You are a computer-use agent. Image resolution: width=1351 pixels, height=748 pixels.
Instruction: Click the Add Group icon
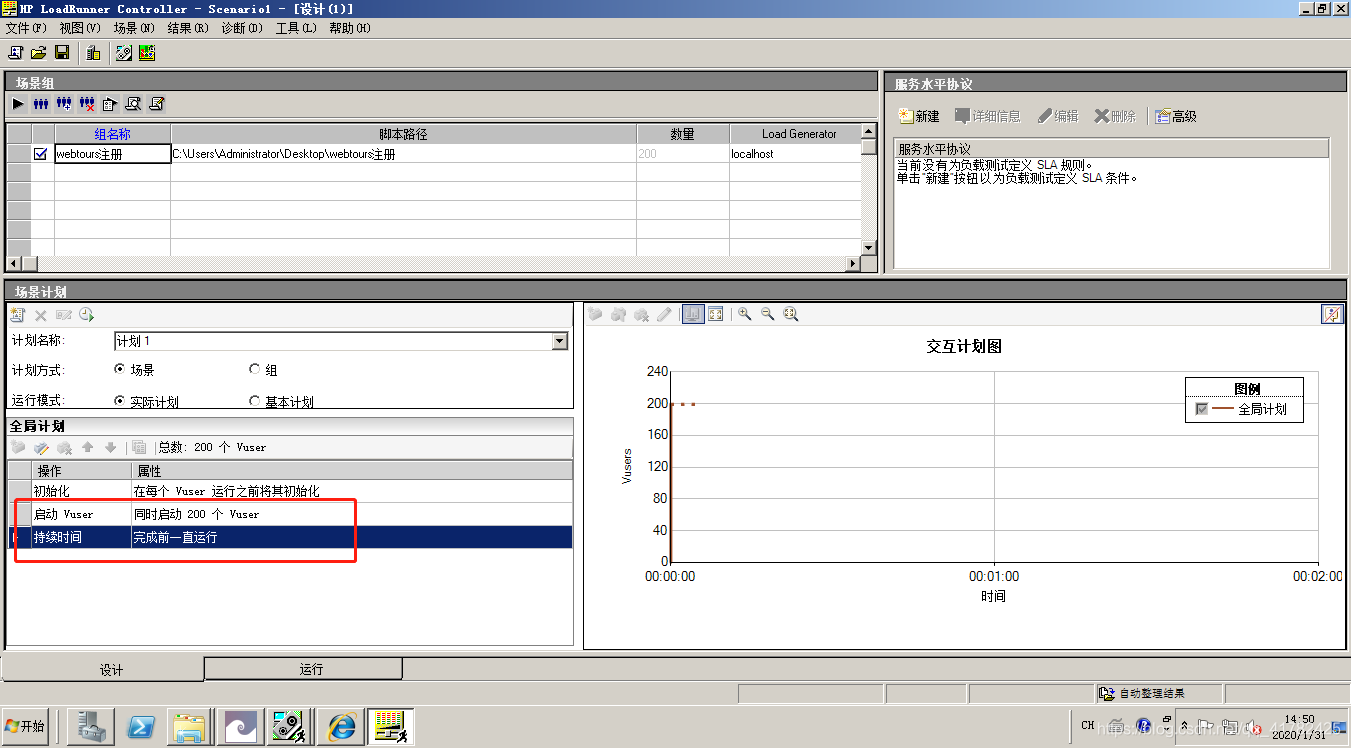coord(64,103)
